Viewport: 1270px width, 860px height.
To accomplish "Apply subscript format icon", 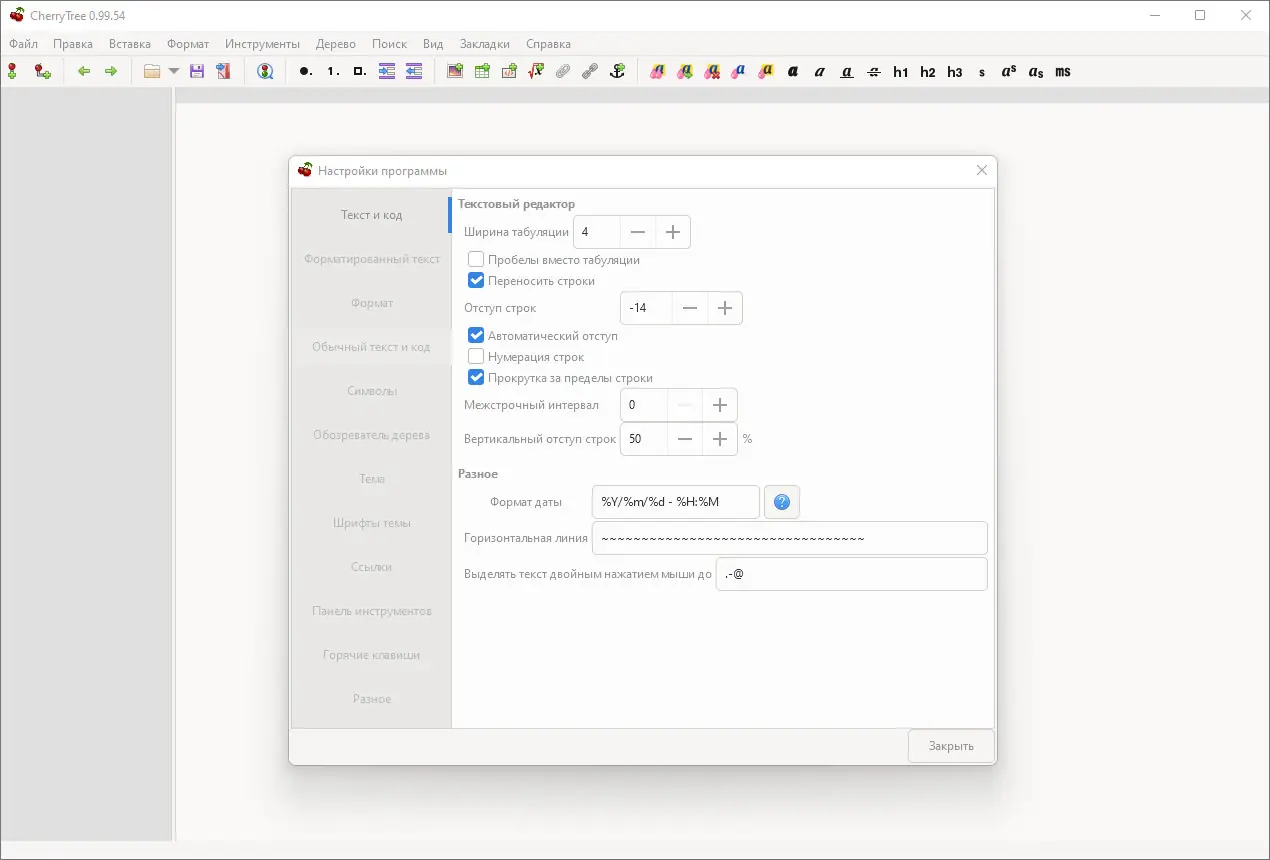I will pos(1036,71).
